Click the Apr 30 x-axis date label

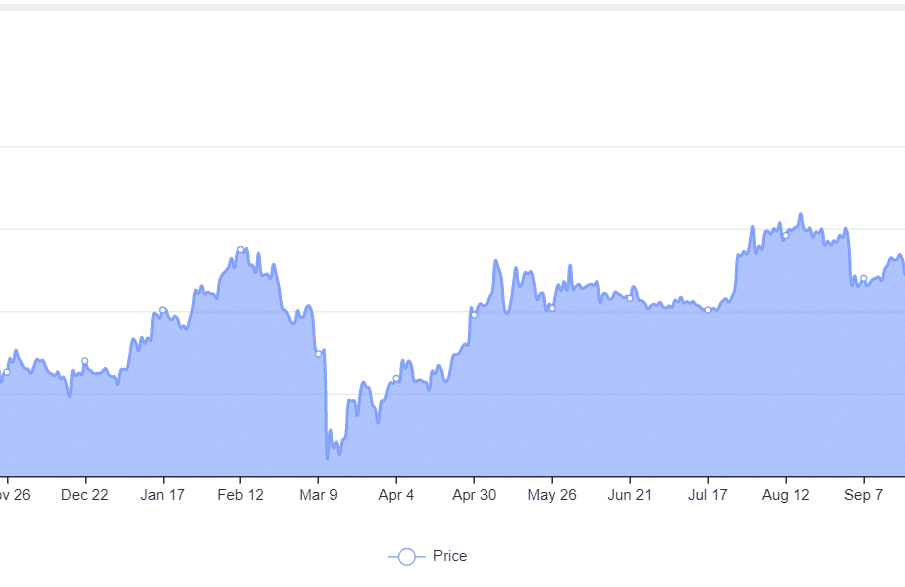click(474, 495)
